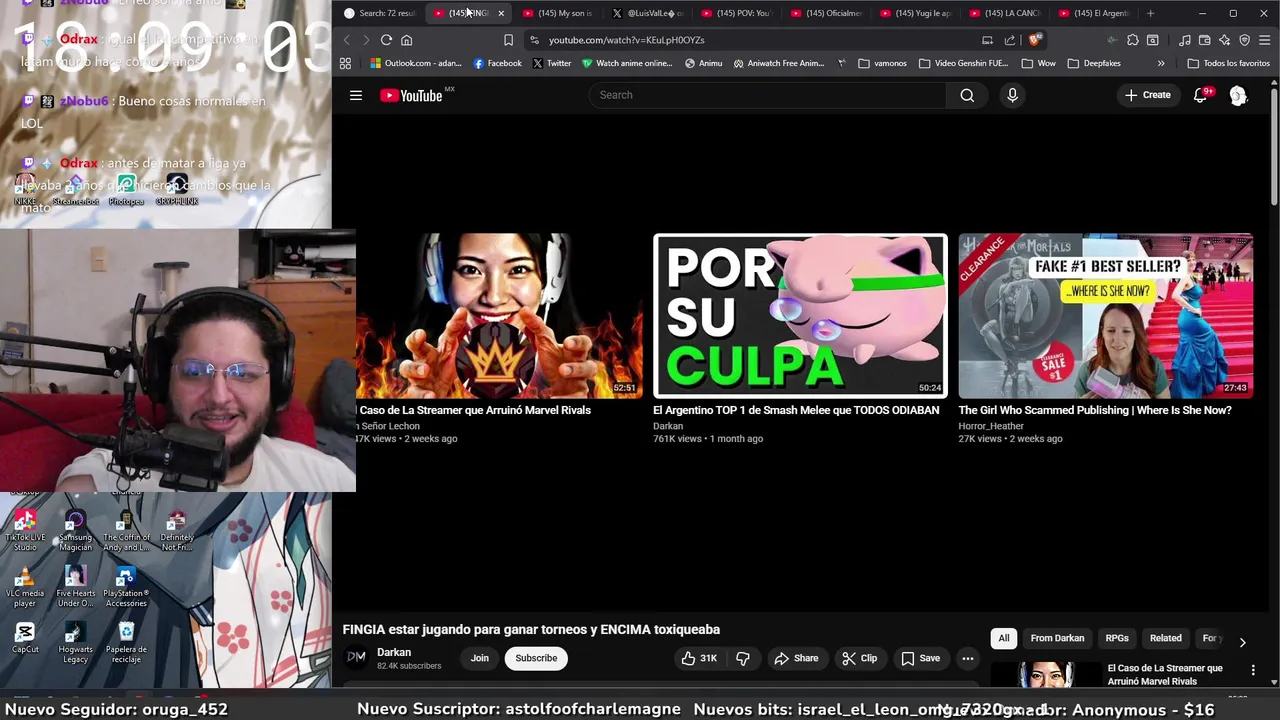Image resolution: width=1280 pixels, height=720 pixels.
Task: Start voice search with the microphone icon
Action: tap(1012, 95)
